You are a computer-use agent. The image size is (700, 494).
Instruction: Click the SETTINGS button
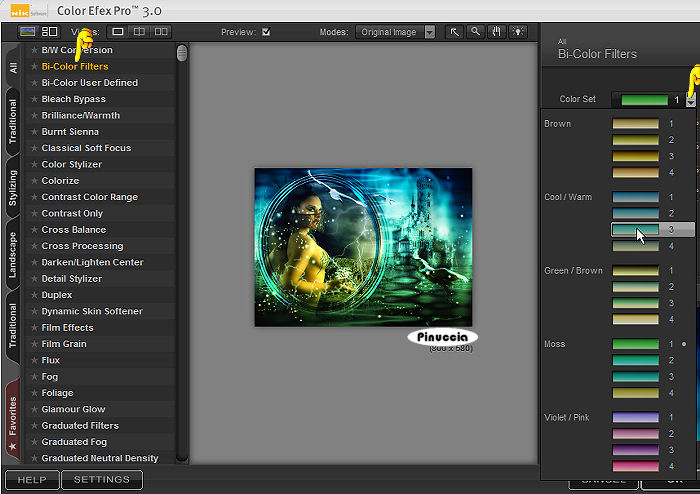pos(101,480)
